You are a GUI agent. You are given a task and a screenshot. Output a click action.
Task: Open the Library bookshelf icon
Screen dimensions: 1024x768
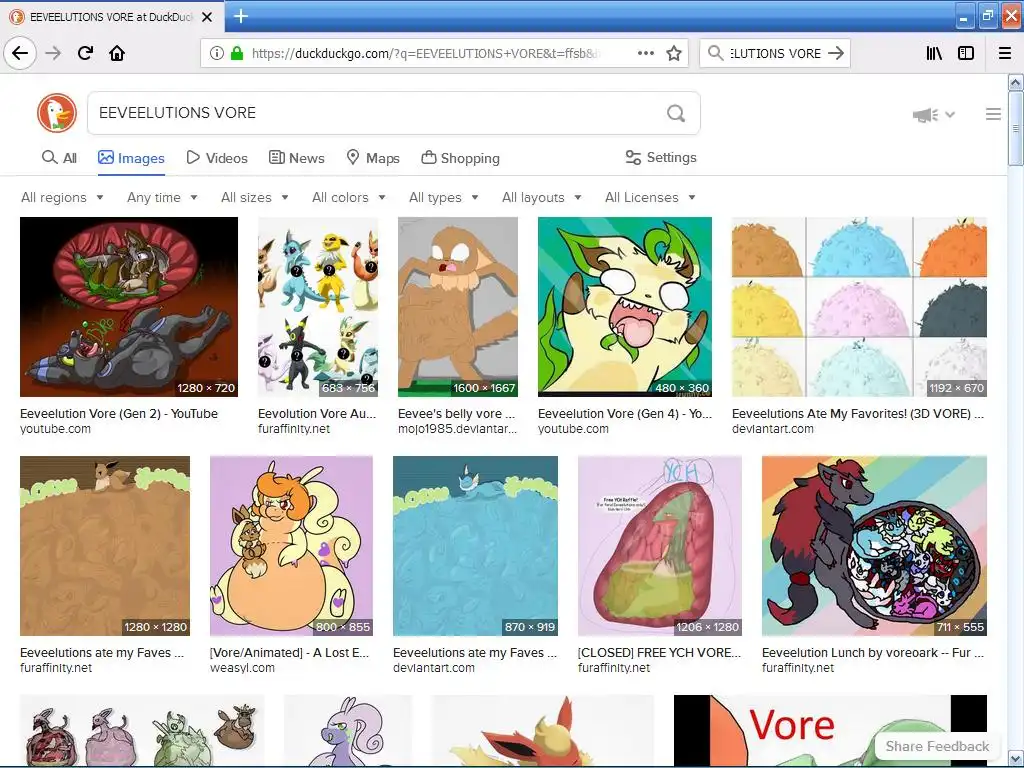point(934,53)
